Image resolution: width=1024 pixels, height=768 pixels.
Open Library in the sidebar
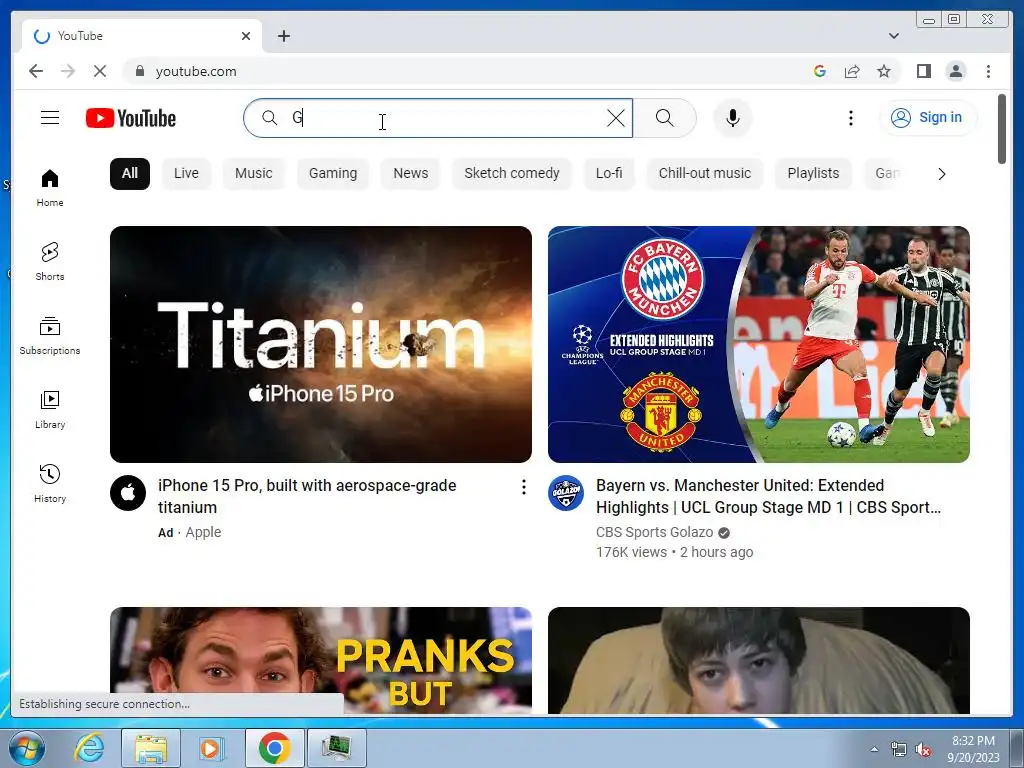50,410
